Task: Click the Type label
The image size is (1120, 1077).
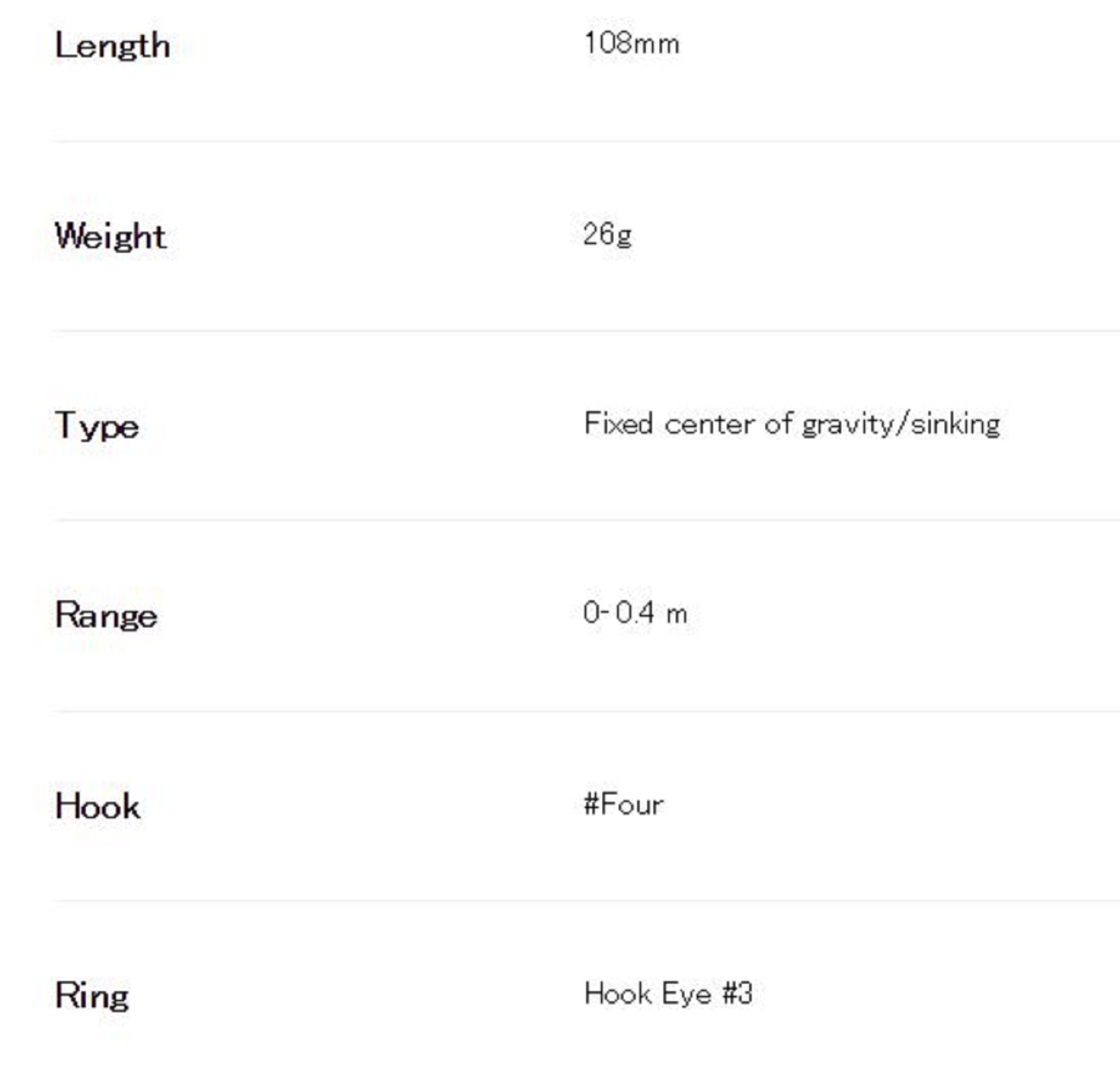Action: (x=96, y=426)
